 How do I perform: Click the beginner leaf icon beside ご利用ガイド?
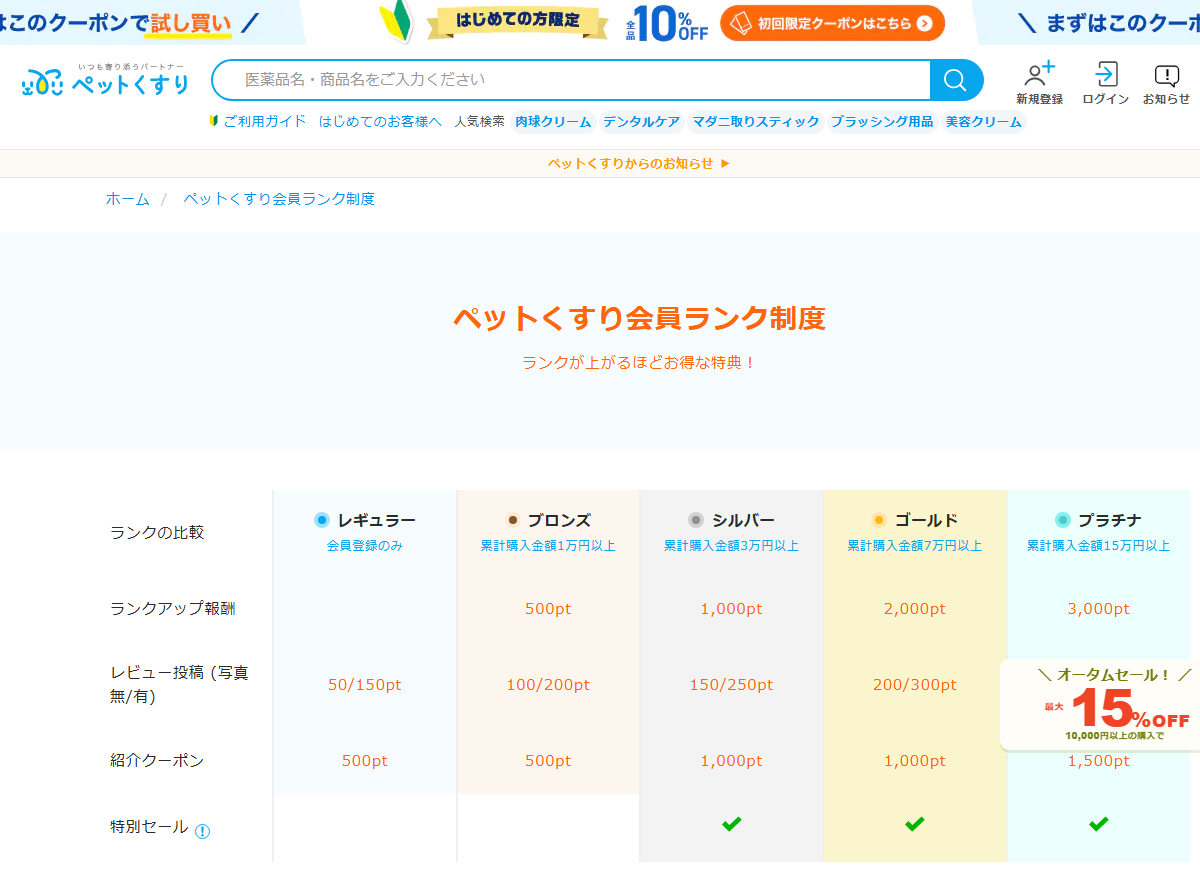pos(213,121)
